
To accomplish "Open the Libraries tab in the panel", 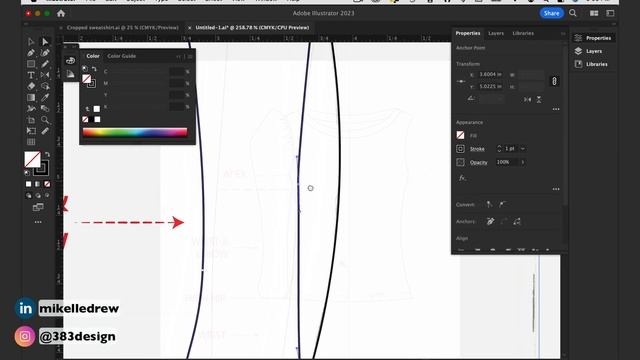I will [523, 33].
